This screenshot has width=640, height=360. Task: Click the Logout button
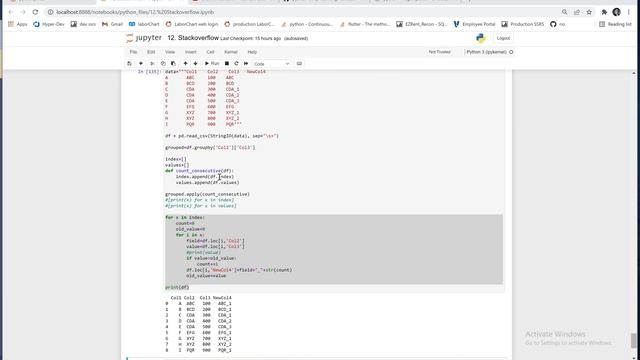[503, 38]
